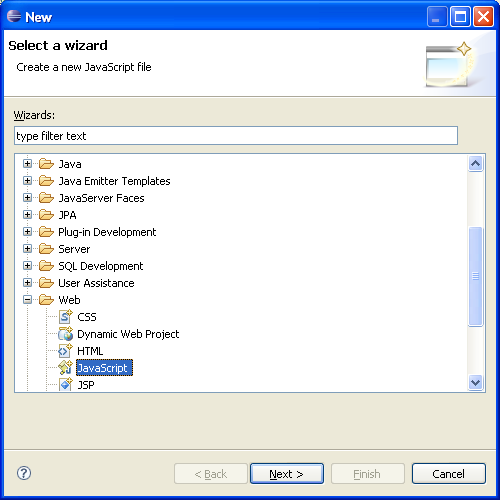Focus the type filter text field

236,136
